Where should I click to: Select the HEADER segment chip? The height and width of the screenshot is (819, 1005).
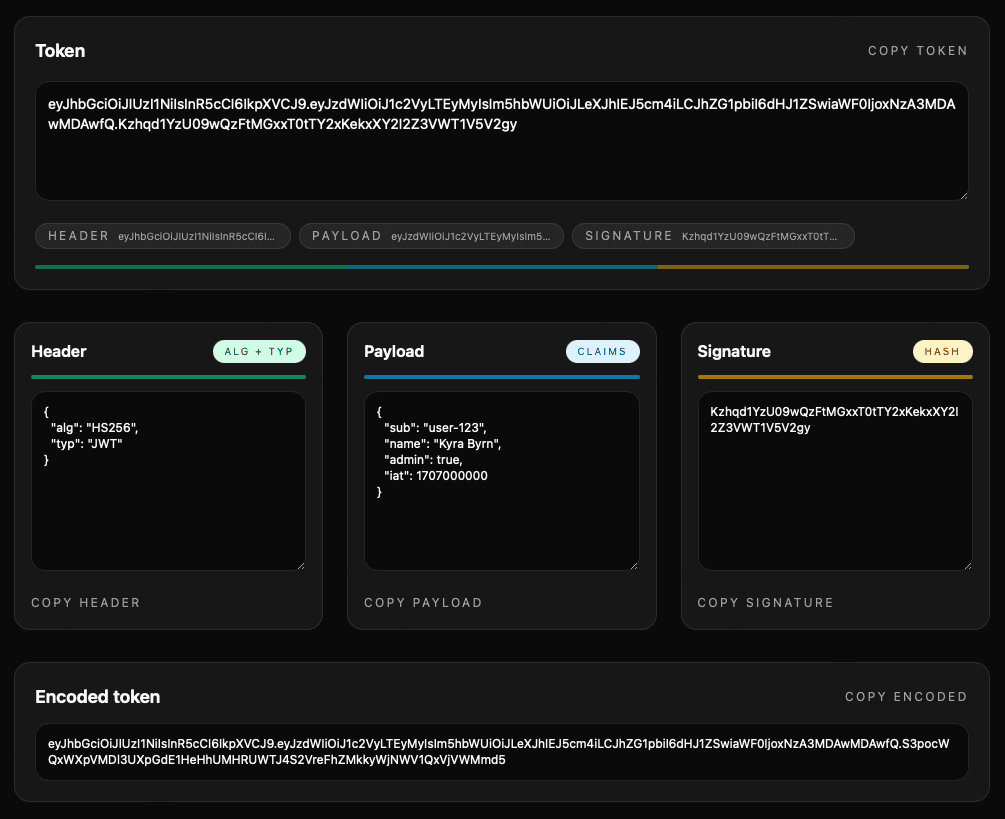163,235
